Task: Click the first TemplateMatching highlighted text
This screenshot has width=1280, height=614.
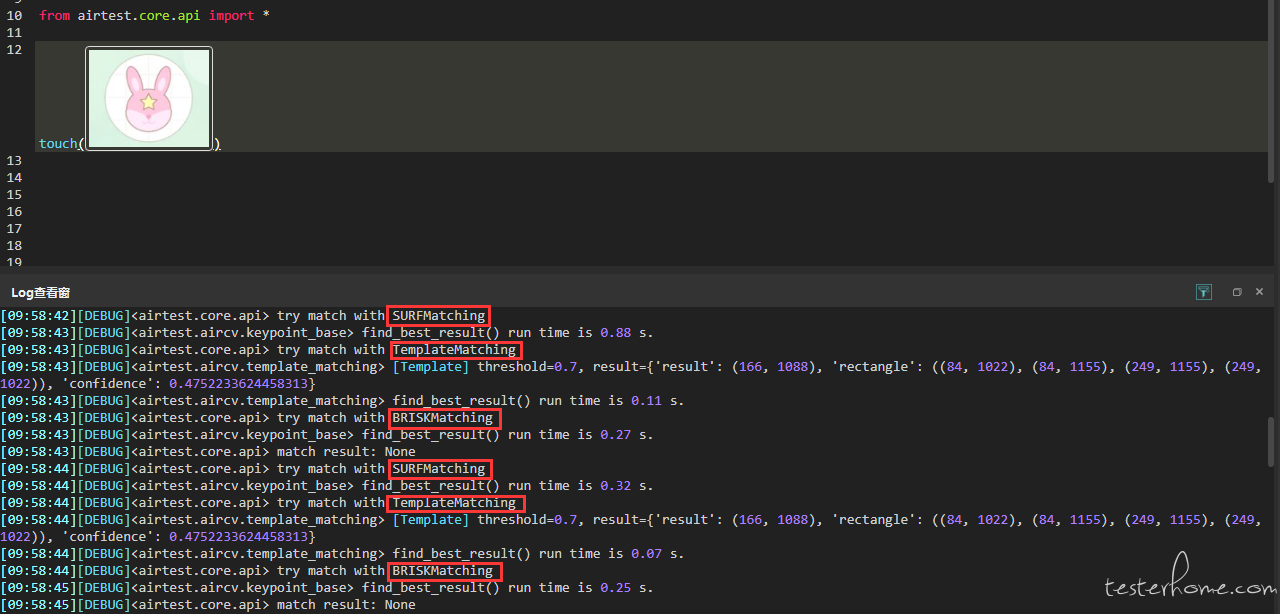Action: click(x=455, y=349)
